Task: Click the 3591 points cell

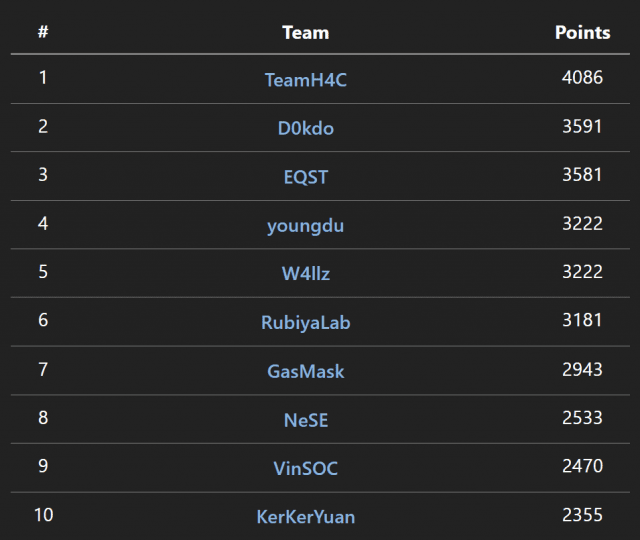Action: point(582,126)
